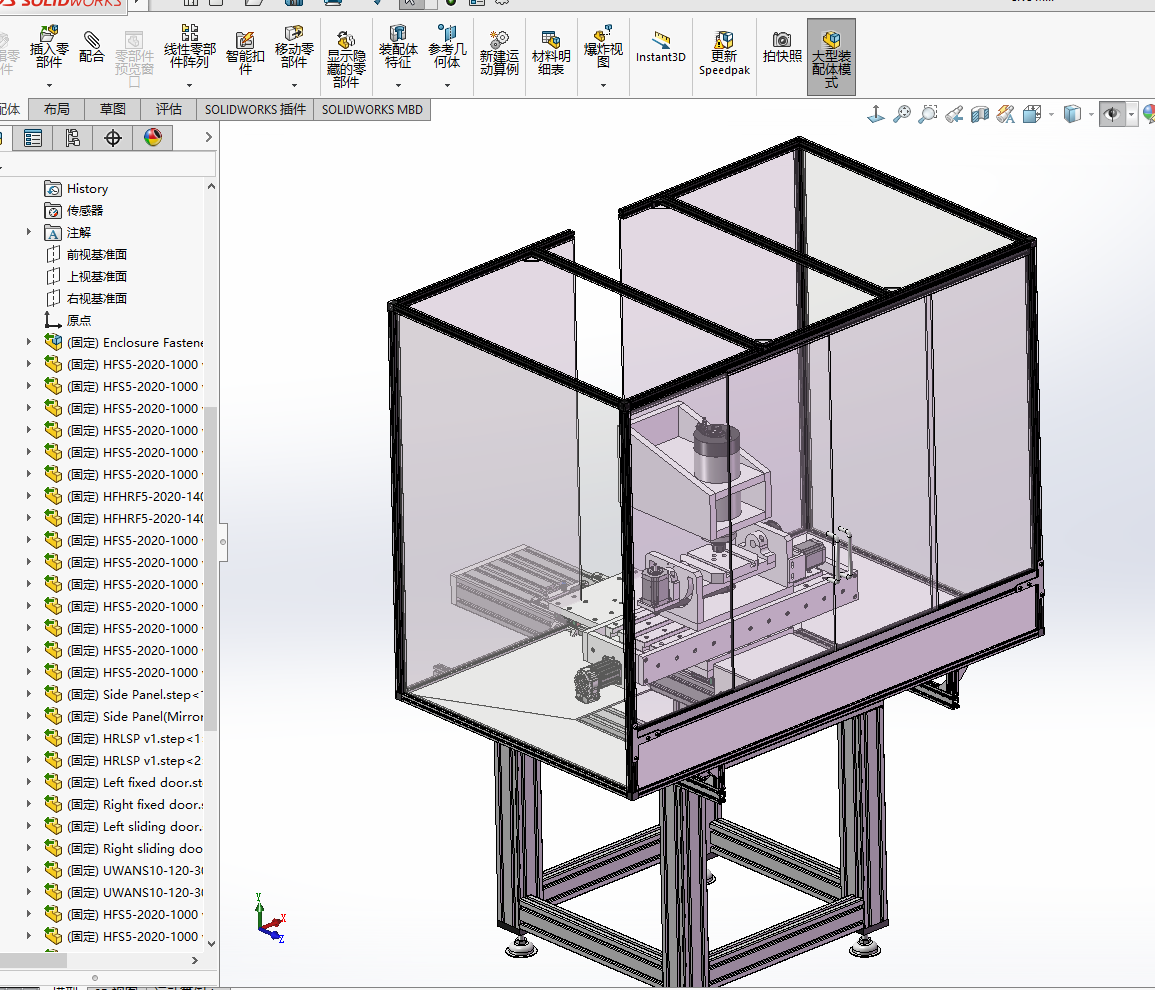Open the ConfigurationManager panel tab

click(72, 138)
